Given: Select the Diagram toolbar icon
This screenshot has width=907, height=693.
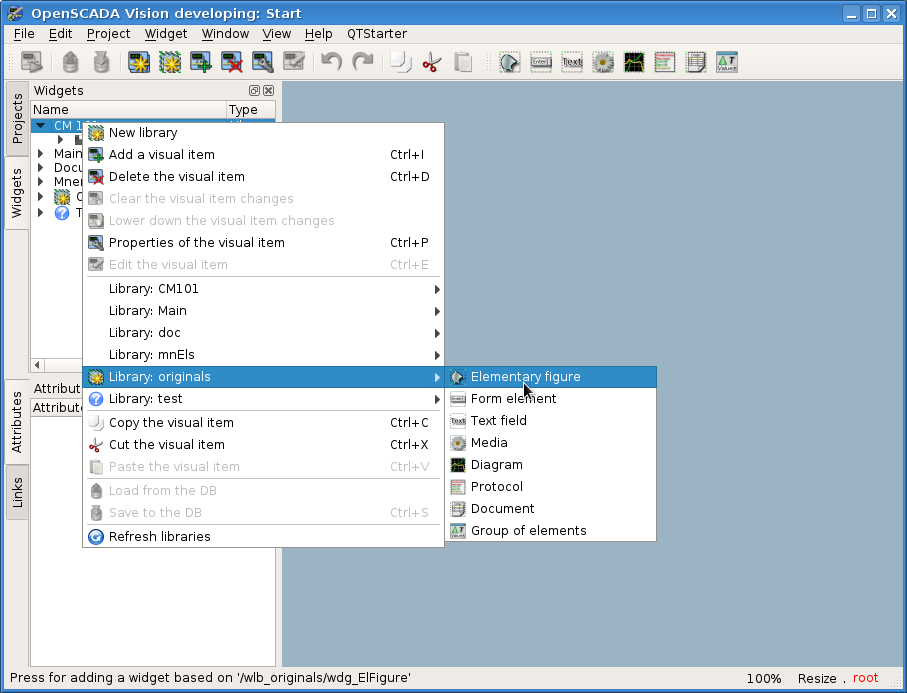Looking at the screenshot, I should pyautogui.click(x=634, y=62).
